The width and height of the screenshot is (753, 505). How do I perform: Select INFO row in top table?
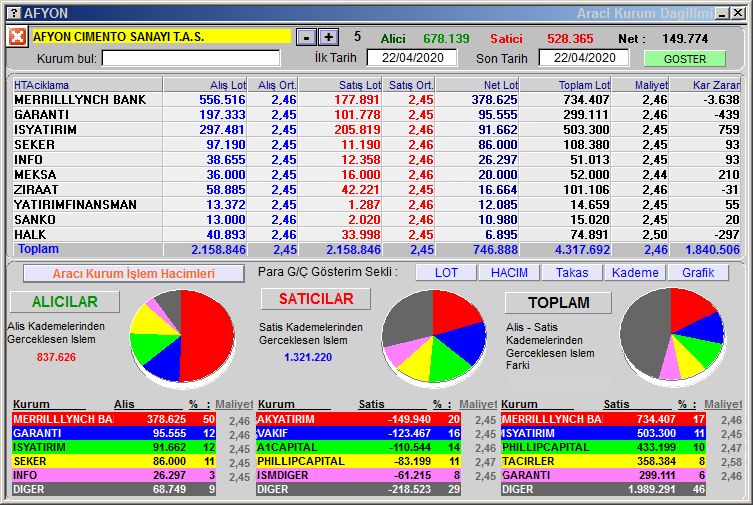tap(376, 159)
